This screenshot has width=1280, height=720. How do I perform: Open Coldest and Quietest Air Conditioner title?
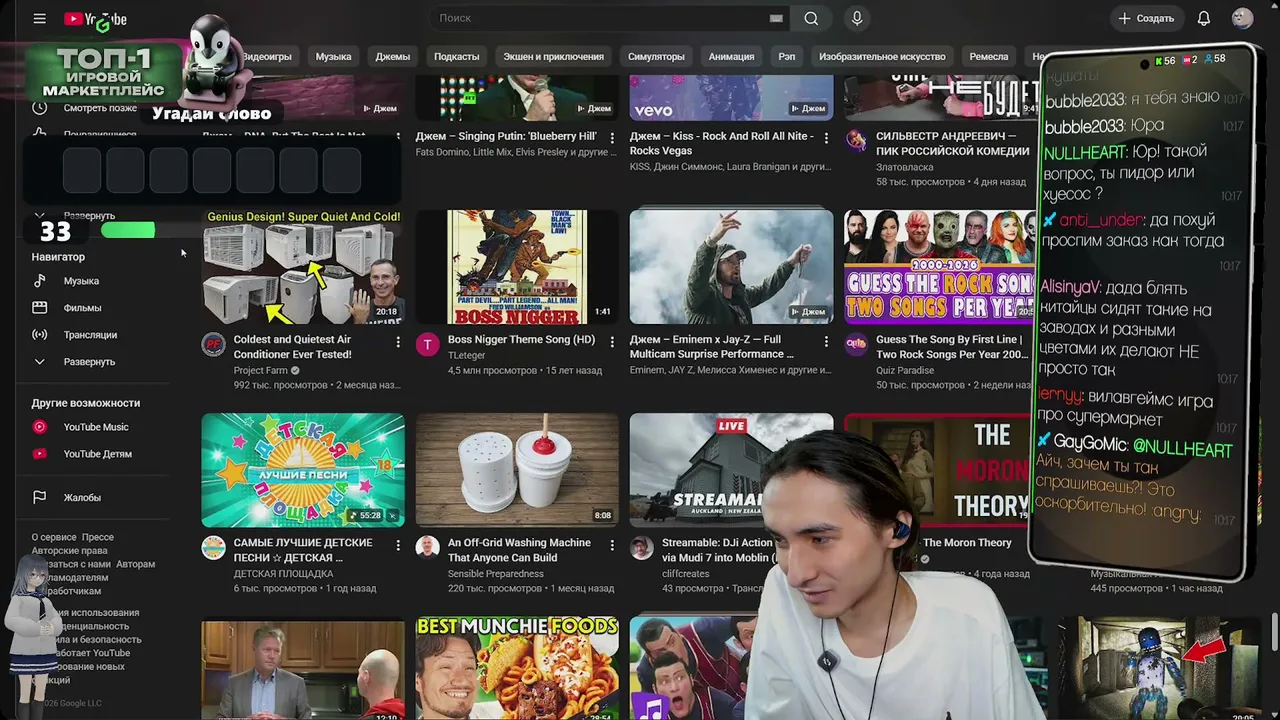coord(292,347)
